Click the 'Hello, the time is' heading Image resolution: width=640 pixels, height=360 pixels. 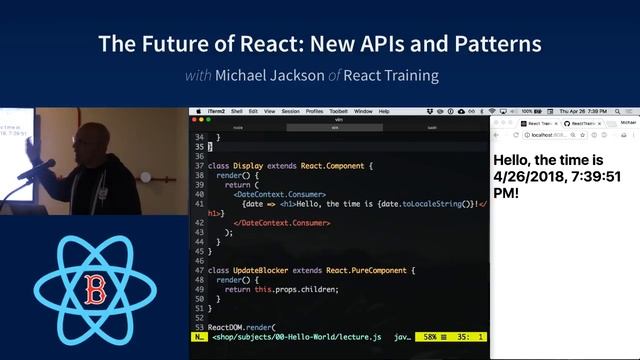pyautogui.click(x=557, y=176)
